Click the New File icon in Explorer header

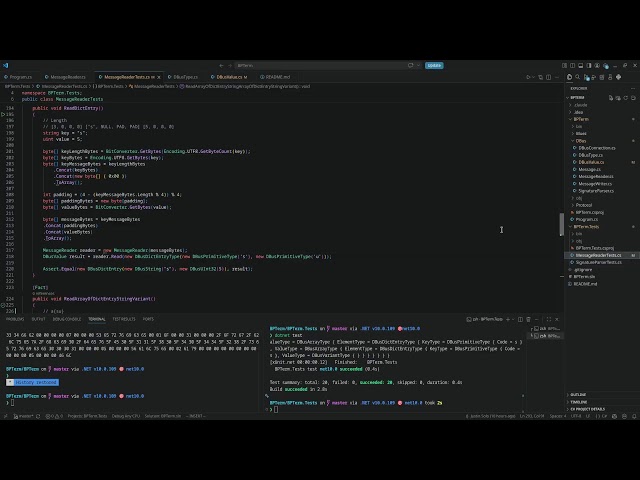tap(611, 98)
